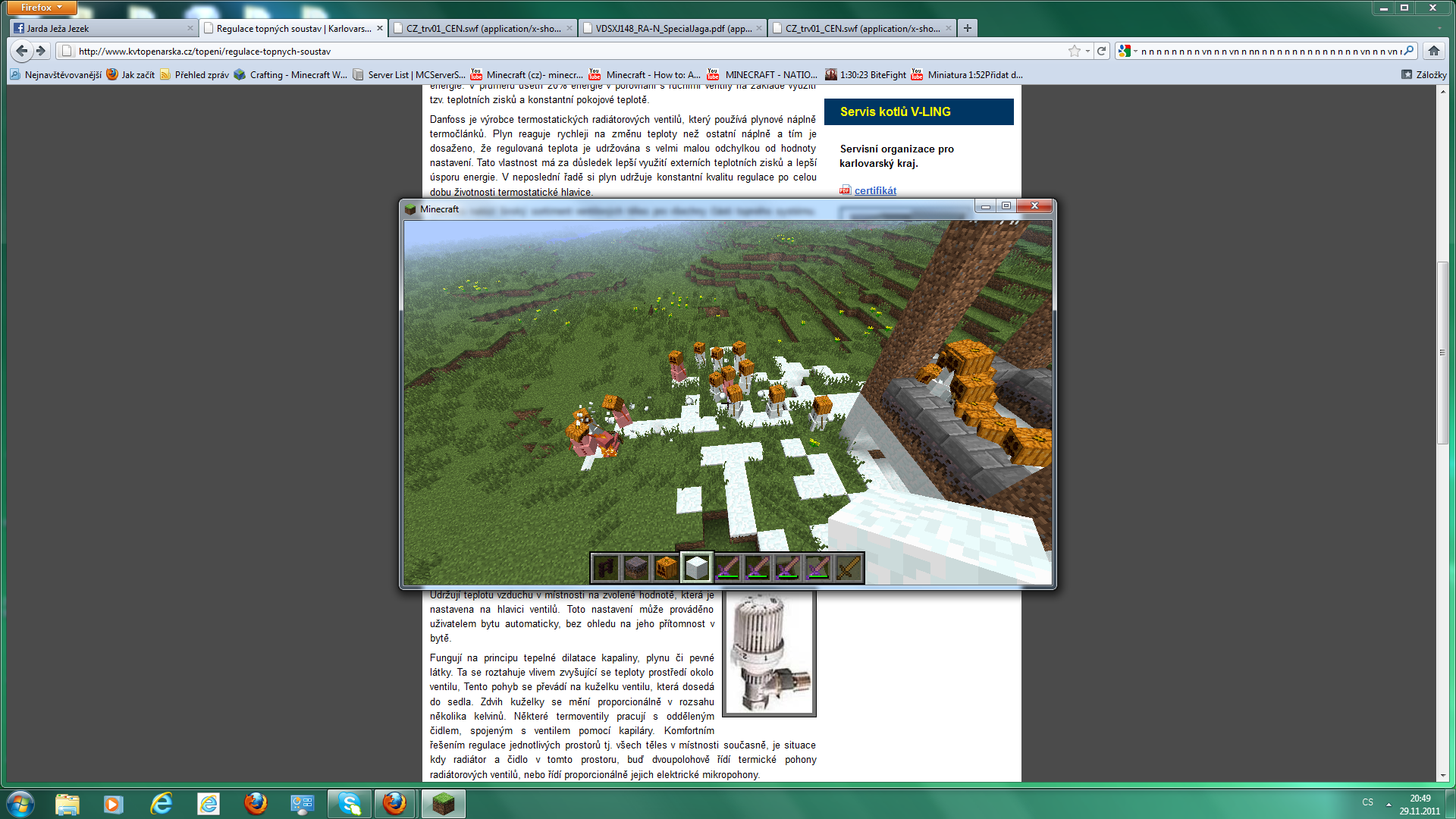This screenshot has height=819, width=1456.
Task: Expand the URL history dropdown arrow beside the star
Action: coord(1087,51)
